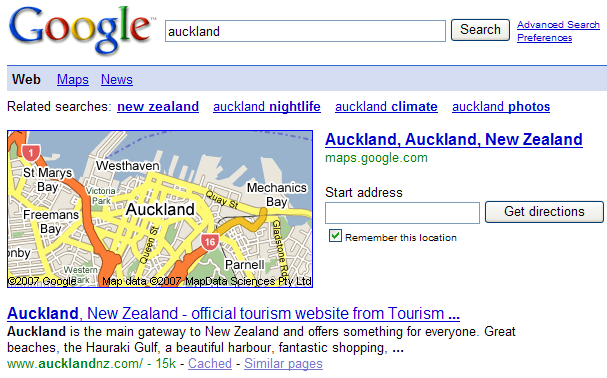607x378 pixels.
Task: Follow related search new zealand
Action: pos(158,107)
